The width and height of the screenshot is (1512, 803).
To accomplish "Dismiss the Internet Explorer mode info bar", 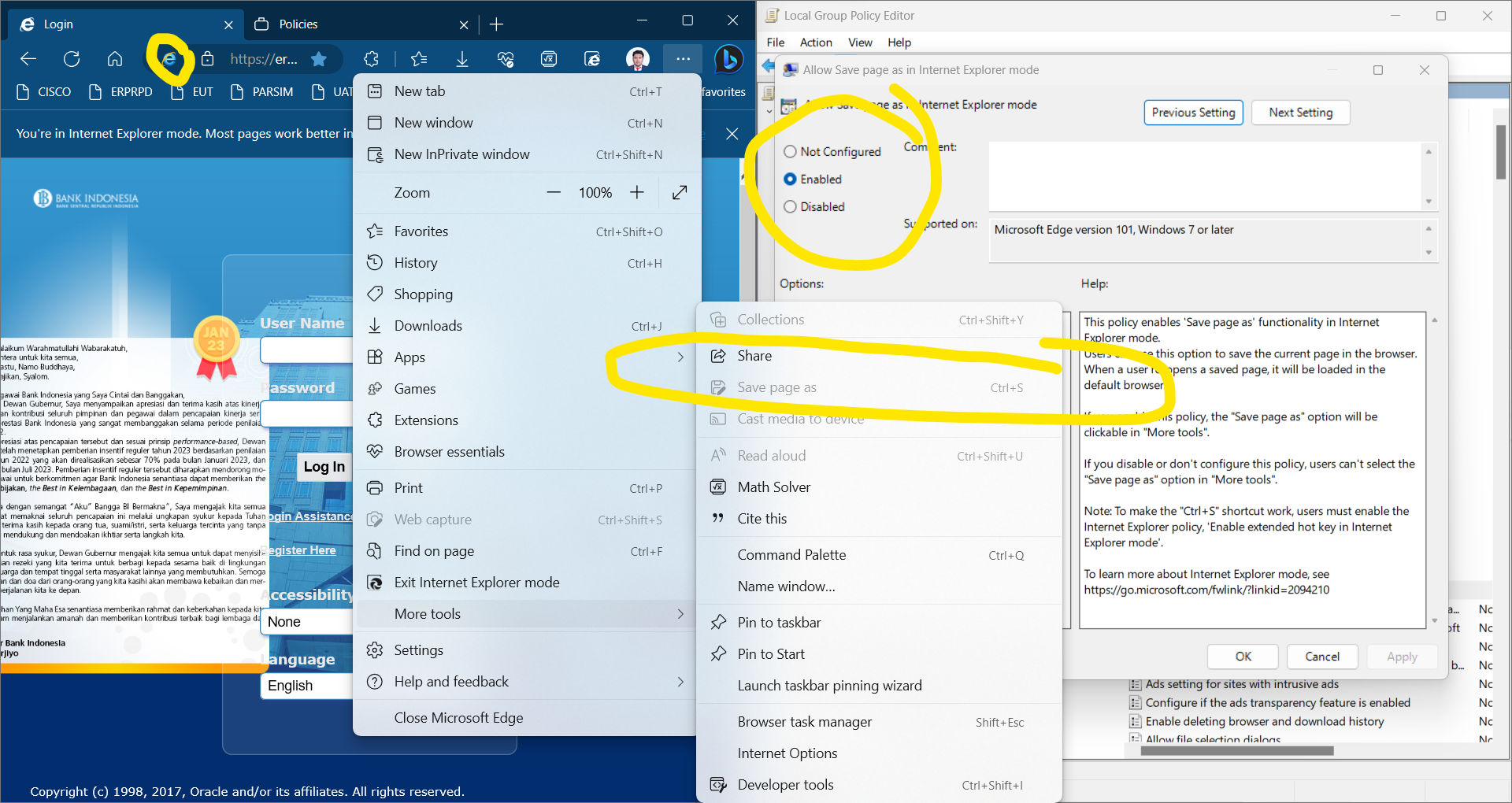I will point(732,134).
